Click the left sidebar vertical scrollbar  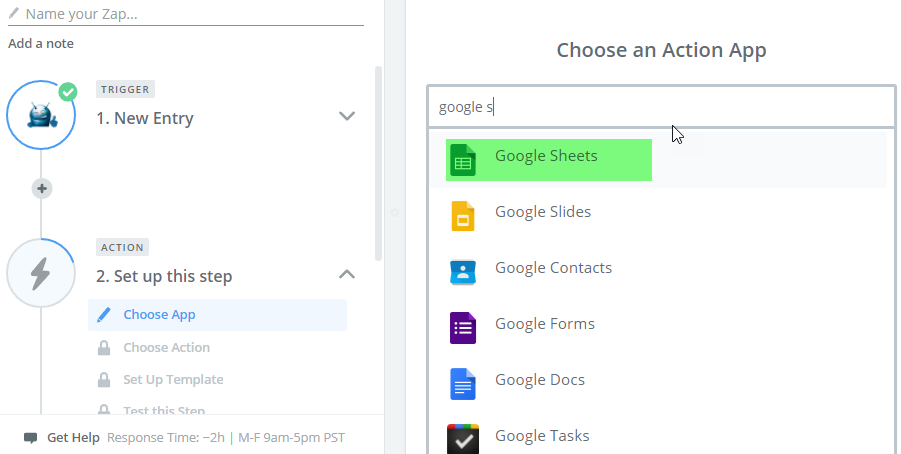coord(378,164)
